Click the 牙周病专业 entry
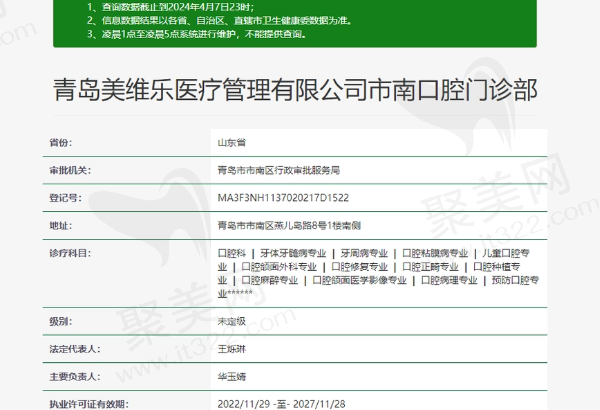The image size is (600, 410). coord(364,253)
